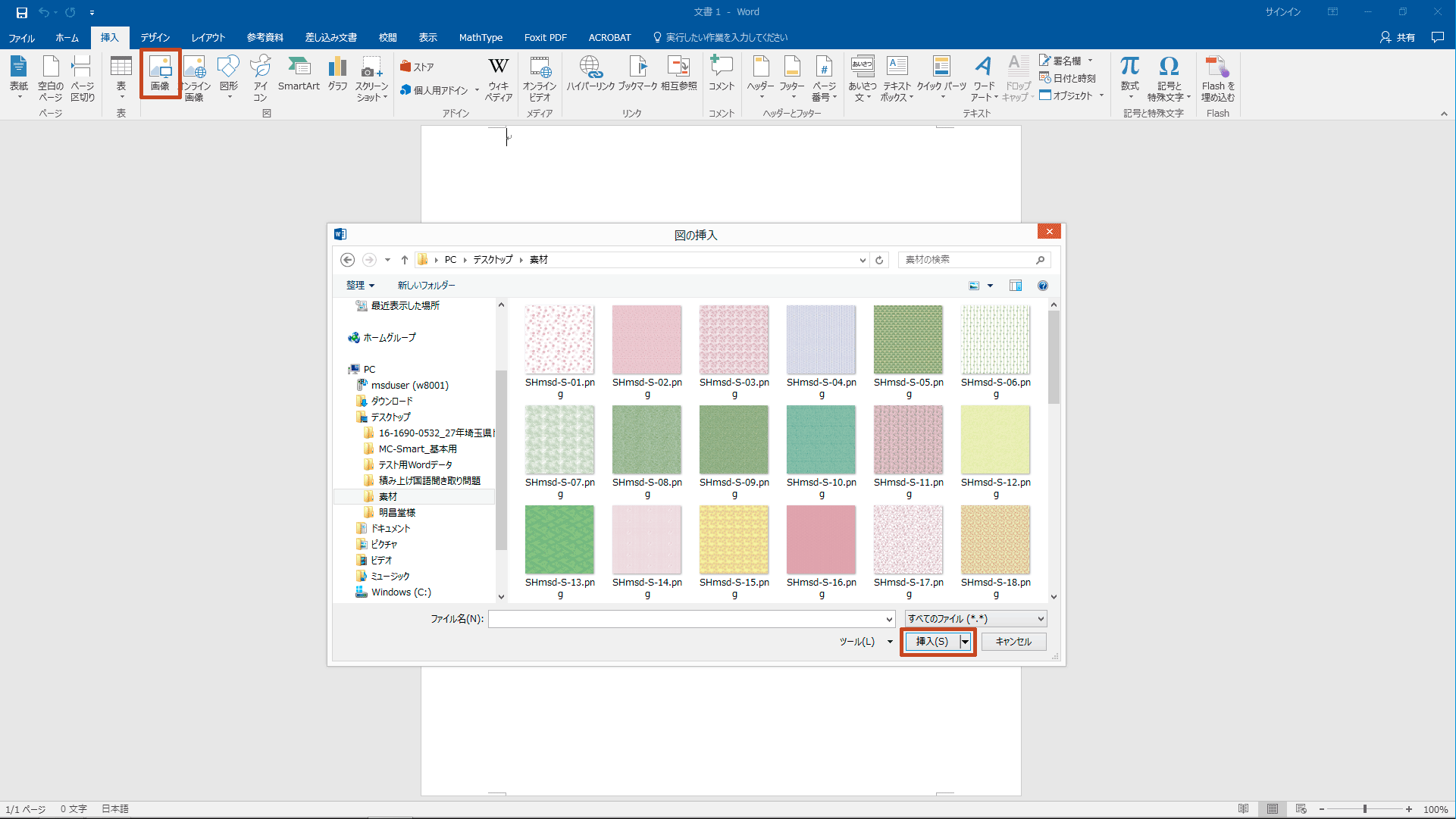This screenshot has height=819, width=1456.
Task: Click 新しいフォルダー button
Action: (426, 286)
